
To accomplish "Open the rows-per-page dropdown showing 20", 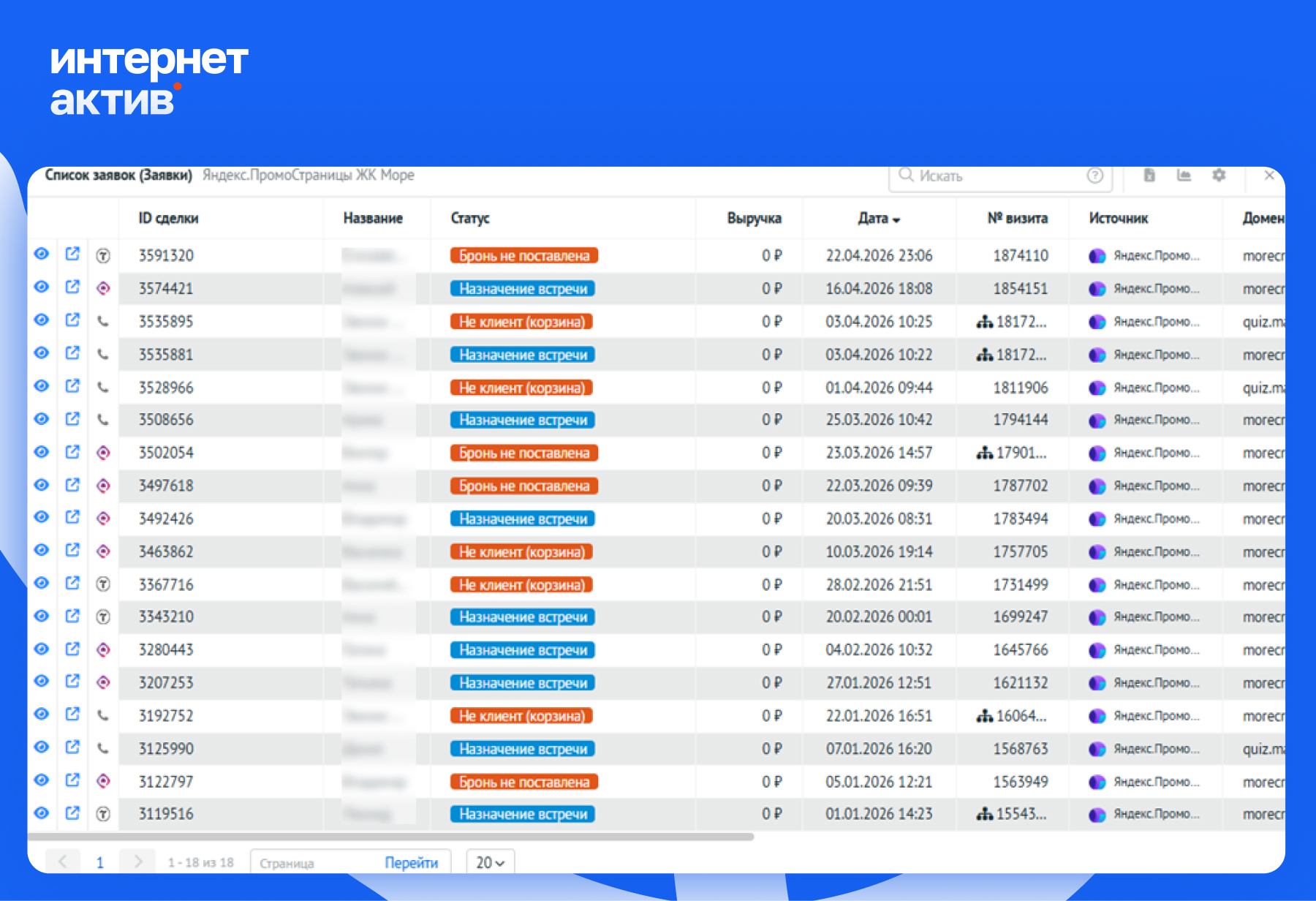I will pyautogui.click(x=491, y=862).
